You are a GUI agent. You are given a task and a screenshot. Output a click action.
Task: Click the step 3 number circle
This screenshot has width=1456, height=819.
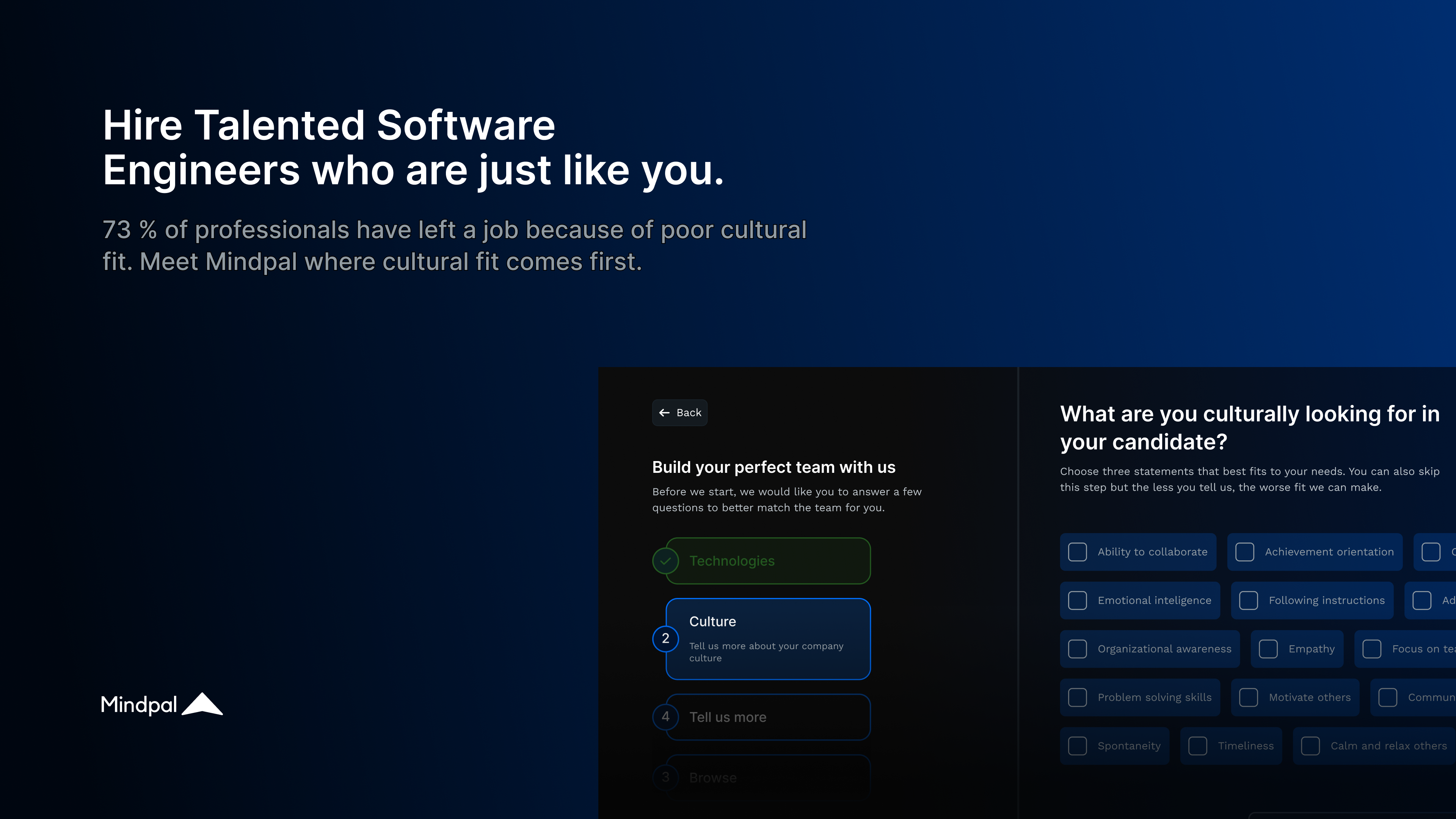[666, 777]
